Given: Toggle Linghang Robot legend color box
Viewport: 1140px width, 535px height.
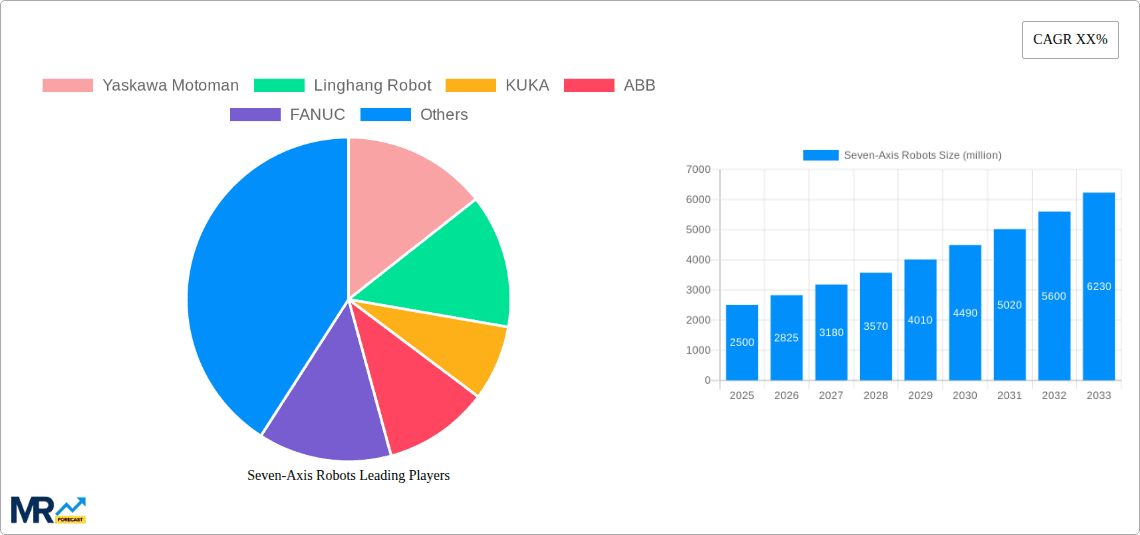Looking at the screenshot, I should tap(279, 86).
